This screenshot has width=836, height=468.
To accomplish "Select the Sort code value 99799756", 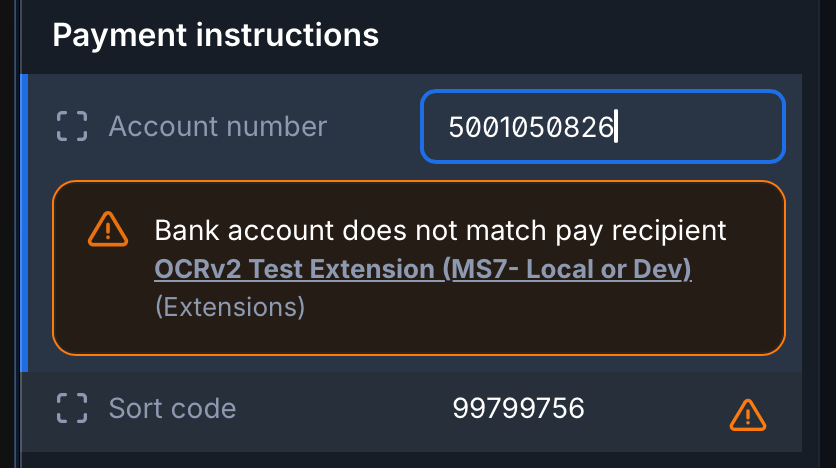I will 518,409.
